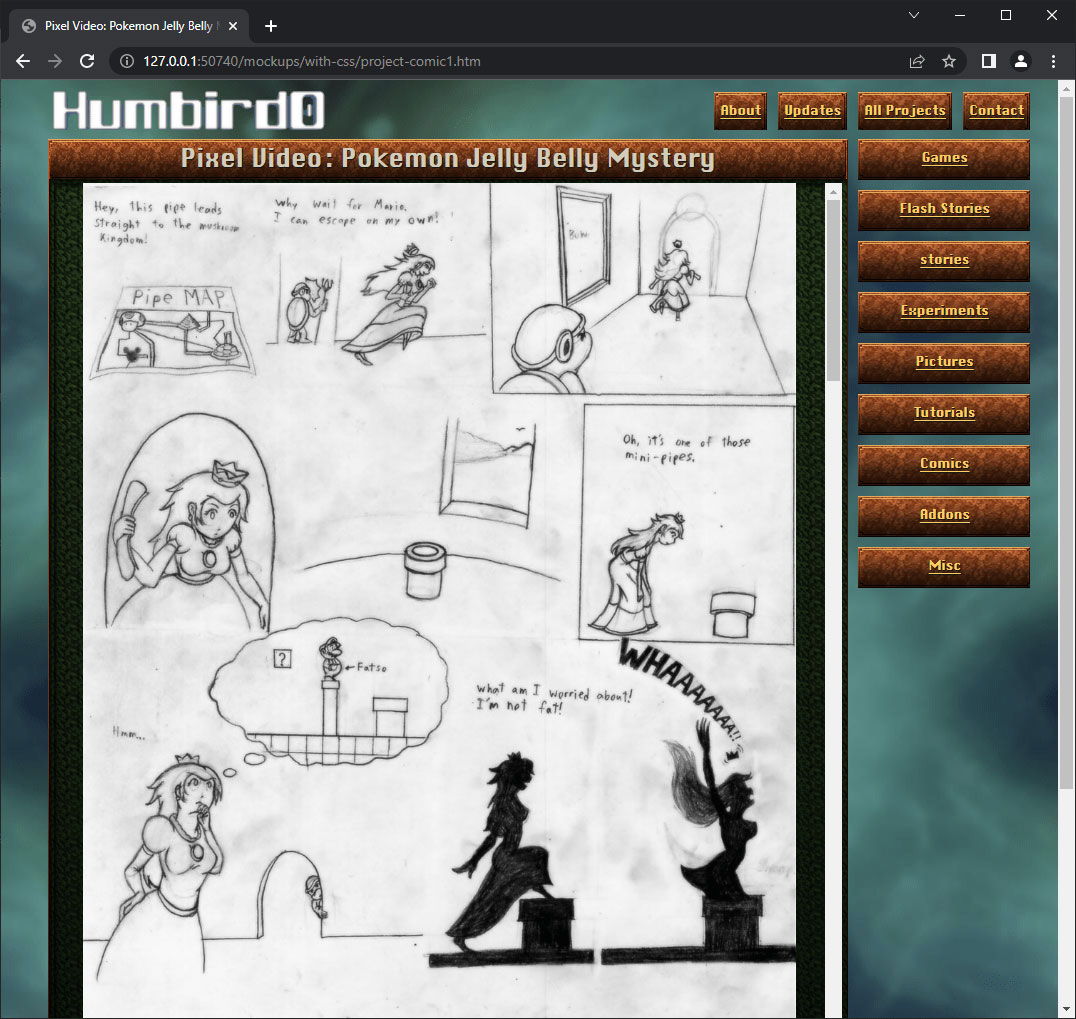
Task: Open the About page
Action: (x=740, y=111)
